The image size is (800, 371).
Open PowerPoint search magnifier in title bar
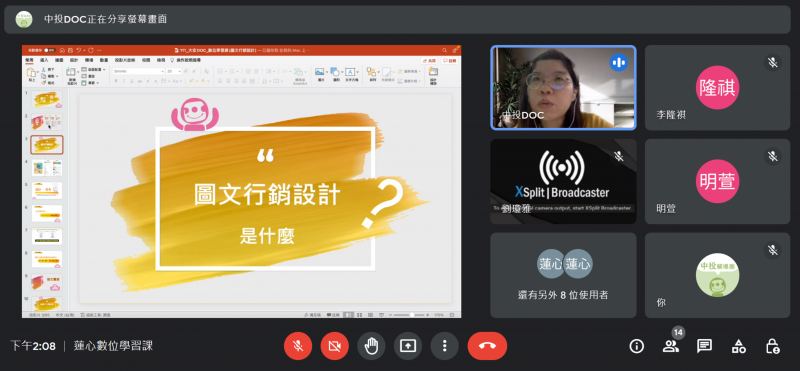pos(444,50)
